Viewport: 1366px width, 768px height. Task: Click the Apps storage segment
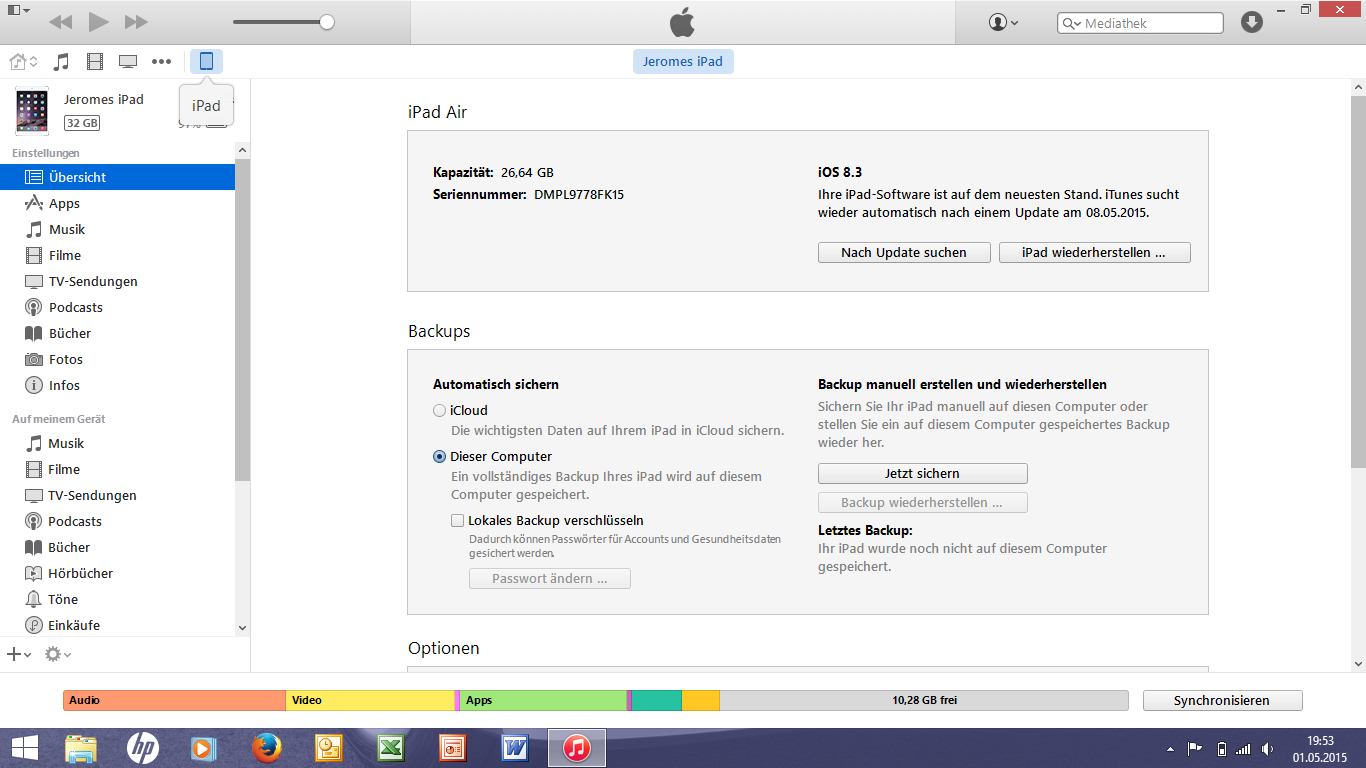tap(543, 700)
